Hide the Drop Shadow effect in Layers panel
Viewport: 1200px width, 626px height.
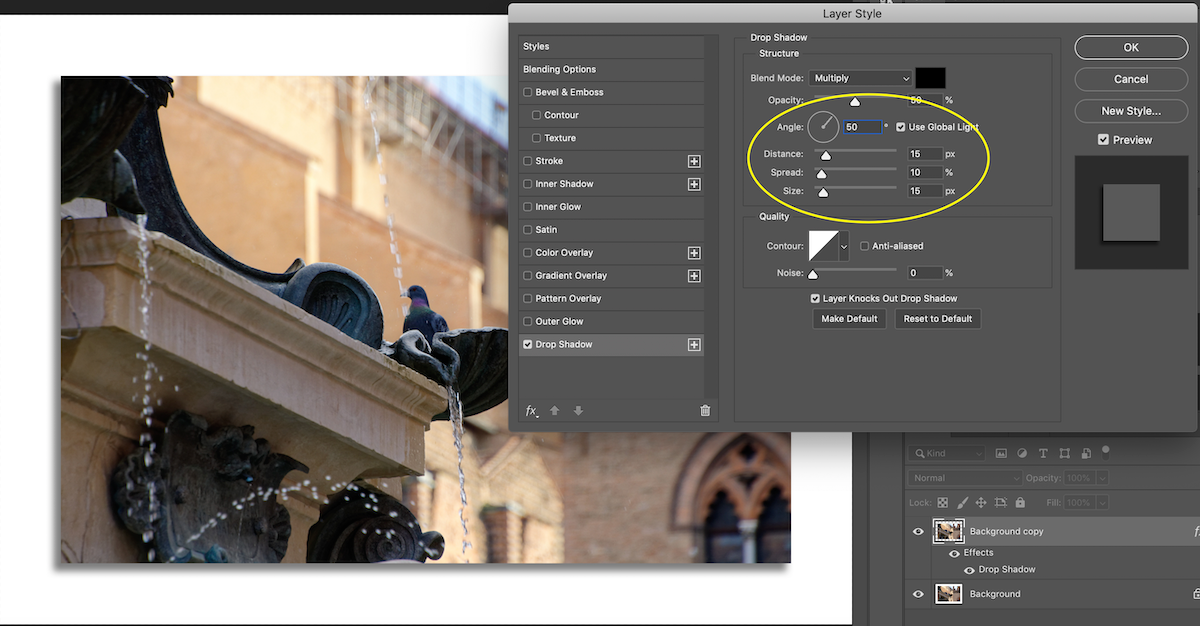coord(969,570)
